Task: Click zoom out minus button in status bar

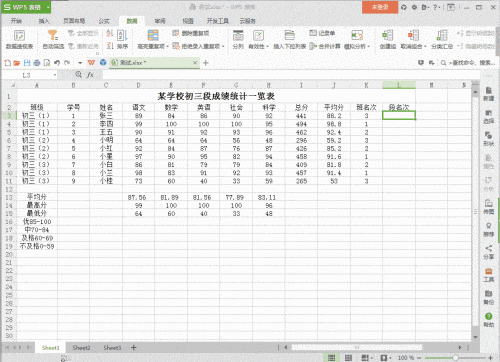Action: (x=420, y=358)
